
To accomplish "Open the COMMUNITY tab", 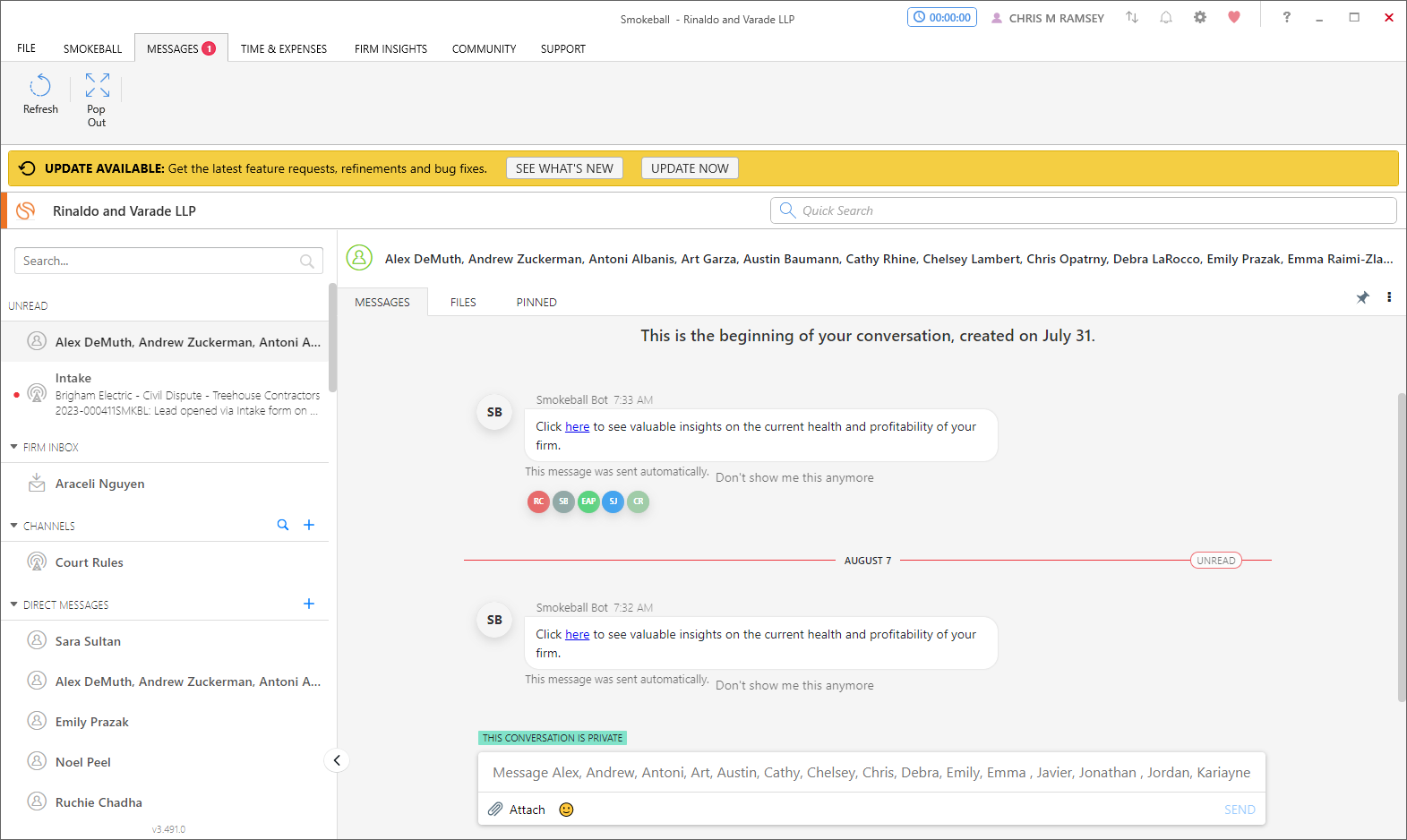I will 484,48.
